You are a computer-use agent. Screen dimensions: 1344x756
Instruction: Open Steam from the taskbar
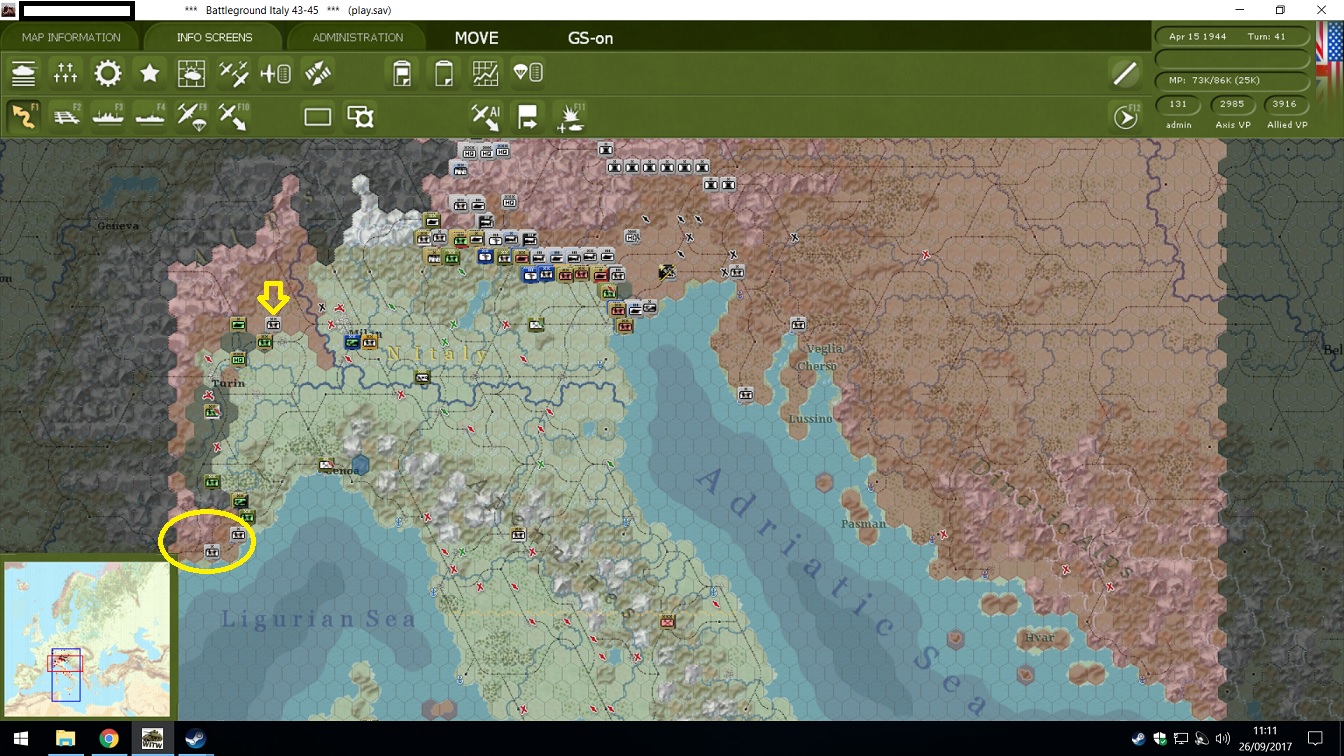tap(197, 739)
